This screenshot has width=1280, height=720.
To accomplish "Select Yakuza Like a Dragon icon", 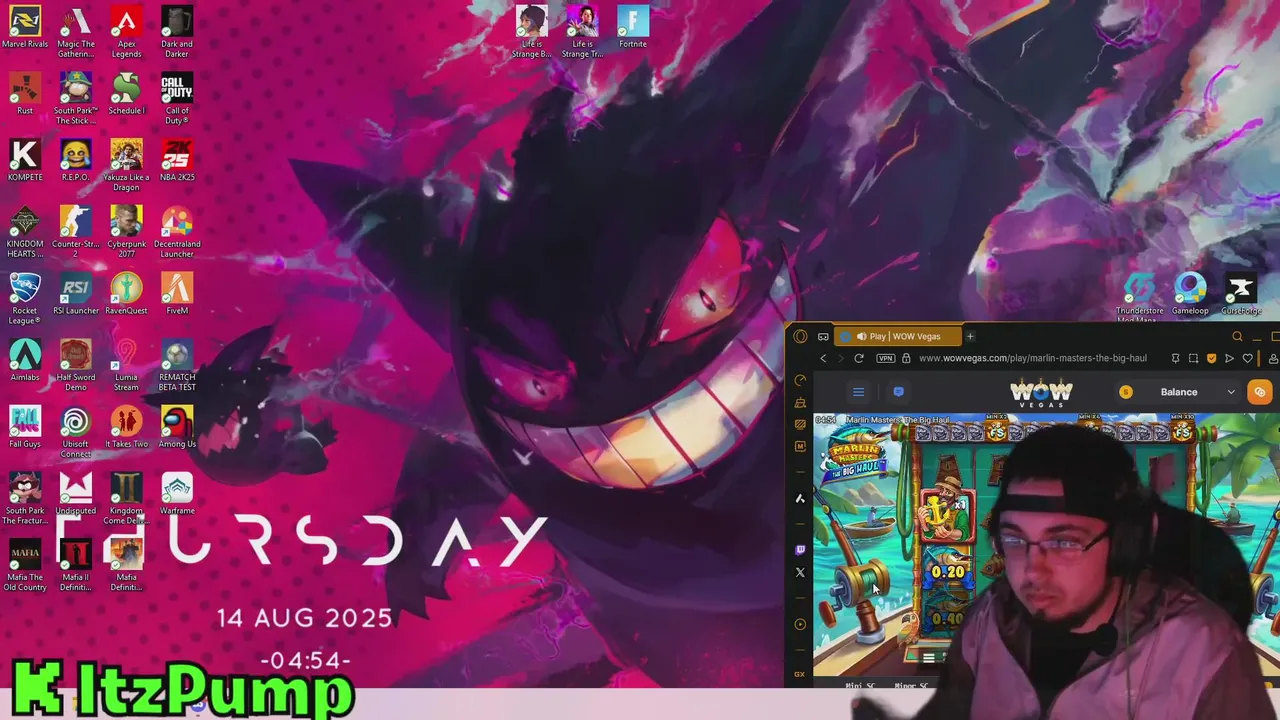I will point(126,165).
